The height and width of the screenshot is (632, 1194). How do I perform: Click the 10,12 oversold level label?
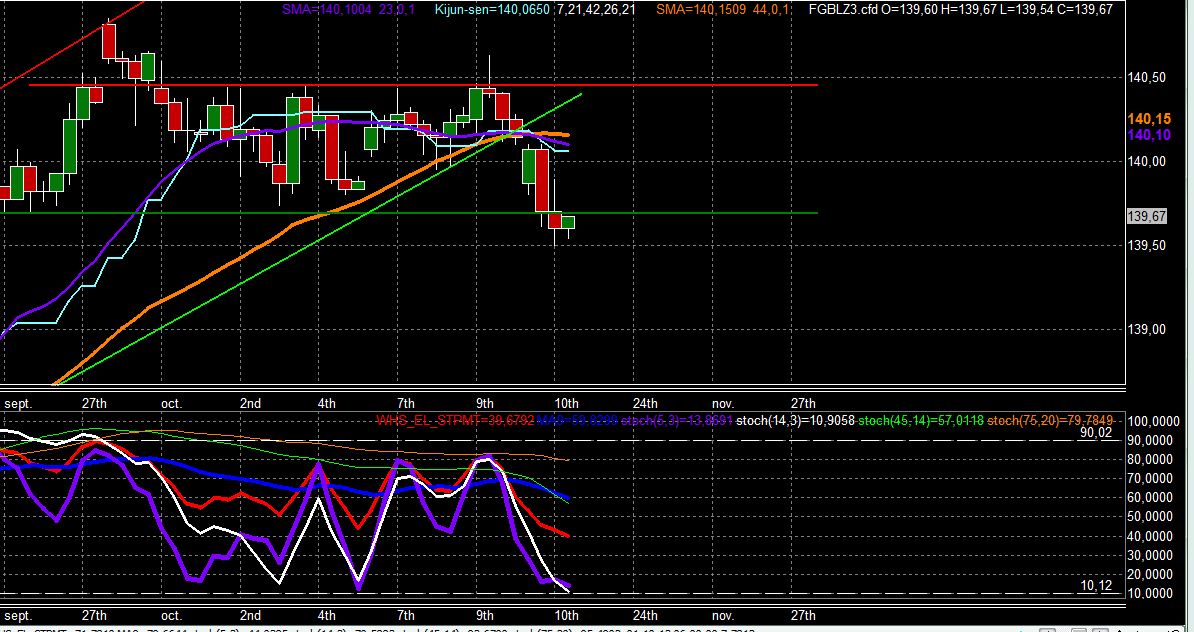pos(1097,586)
